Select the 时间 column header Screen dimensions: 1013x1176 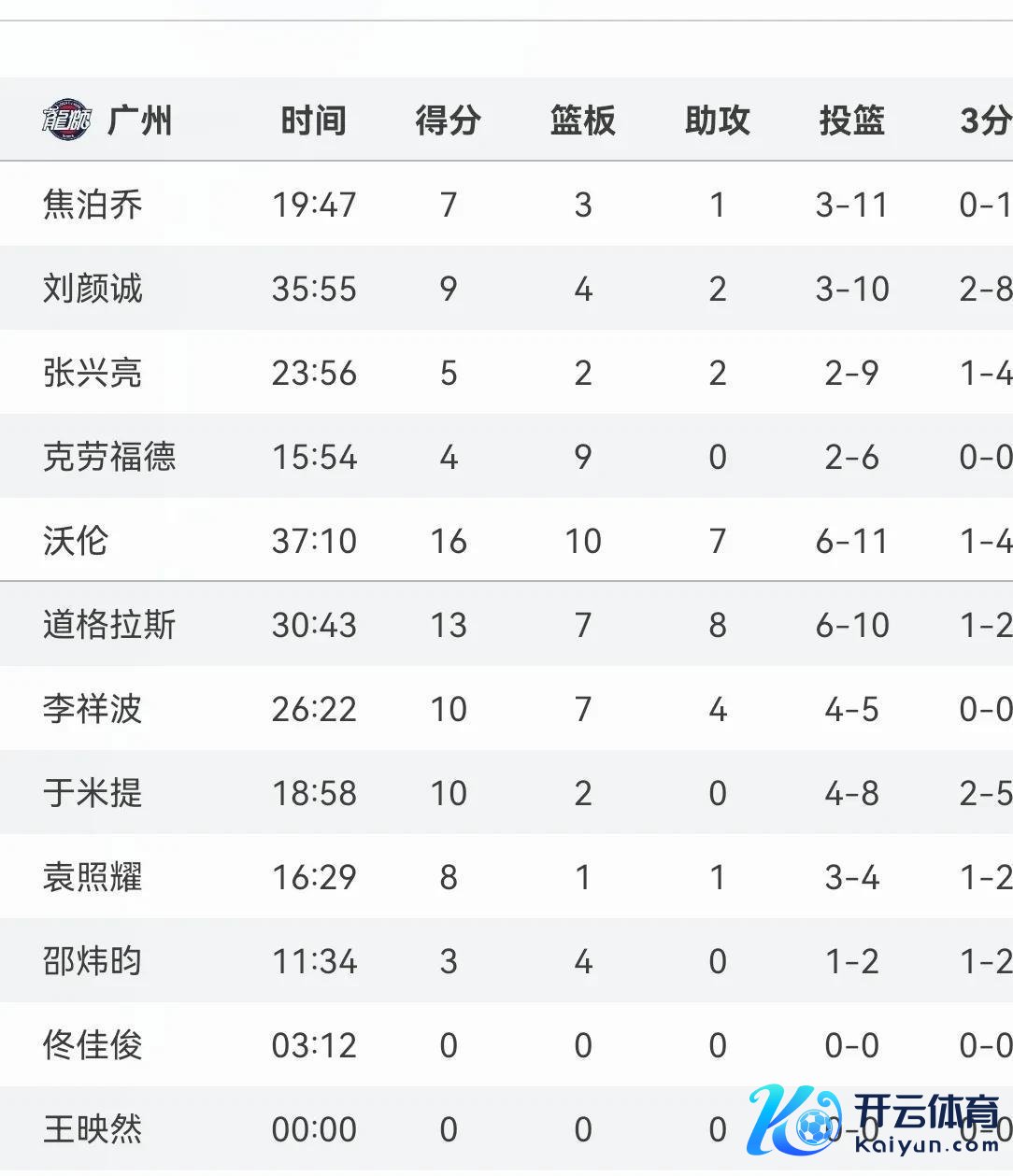pos(313,120)
